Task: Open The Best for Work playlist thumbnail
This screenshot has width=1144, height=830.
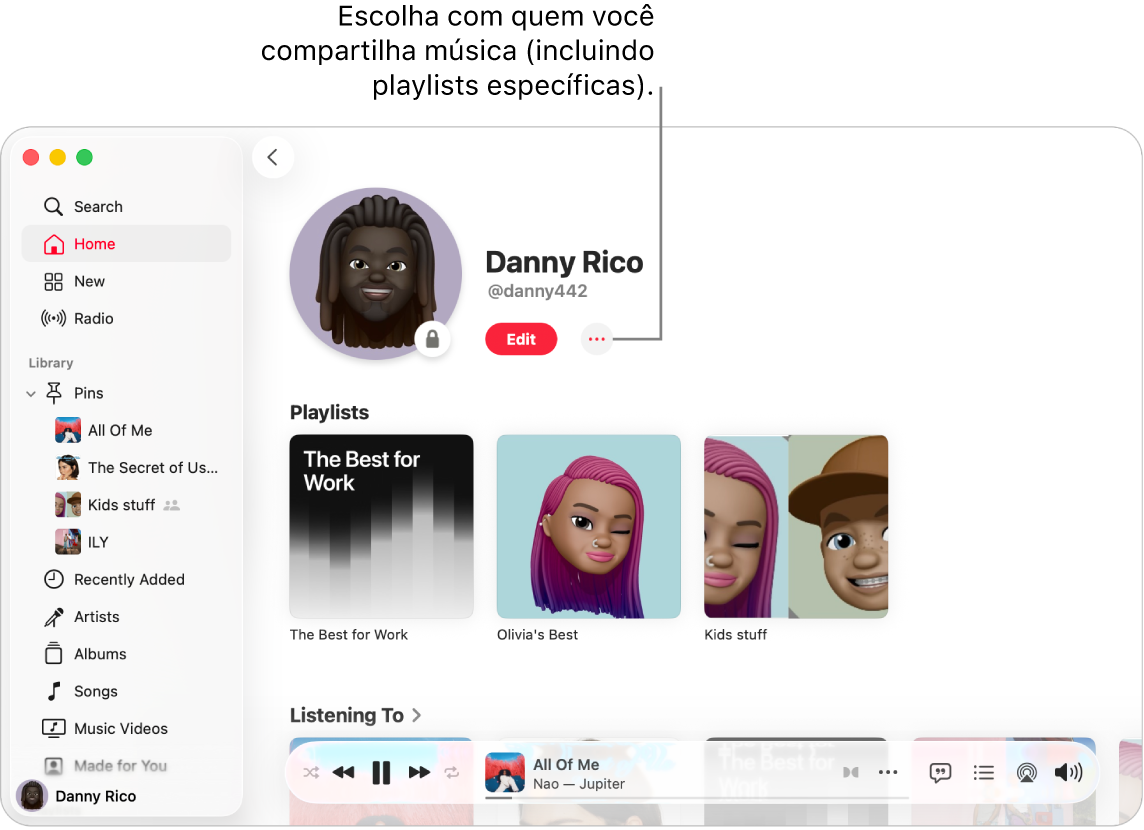Action: 381,526
